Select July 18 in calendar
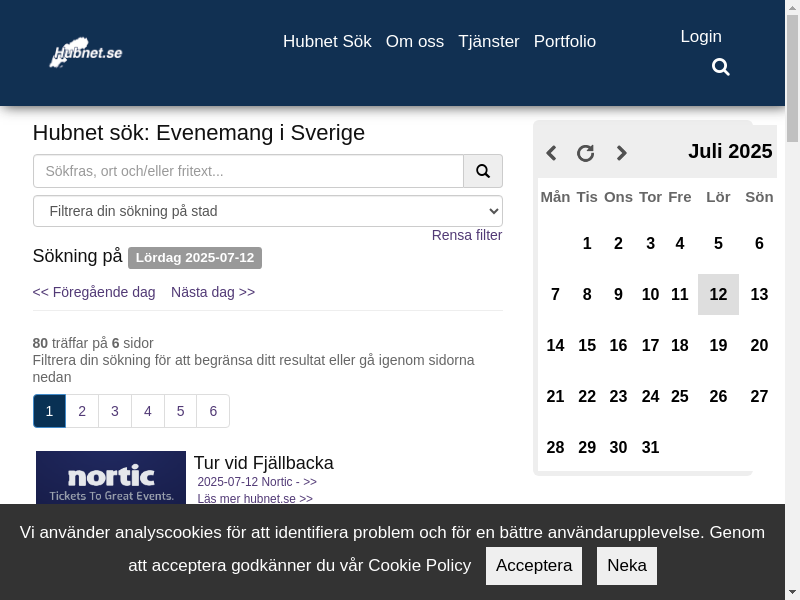The width and height of the screenshot is (800, 600). [680, 345]
